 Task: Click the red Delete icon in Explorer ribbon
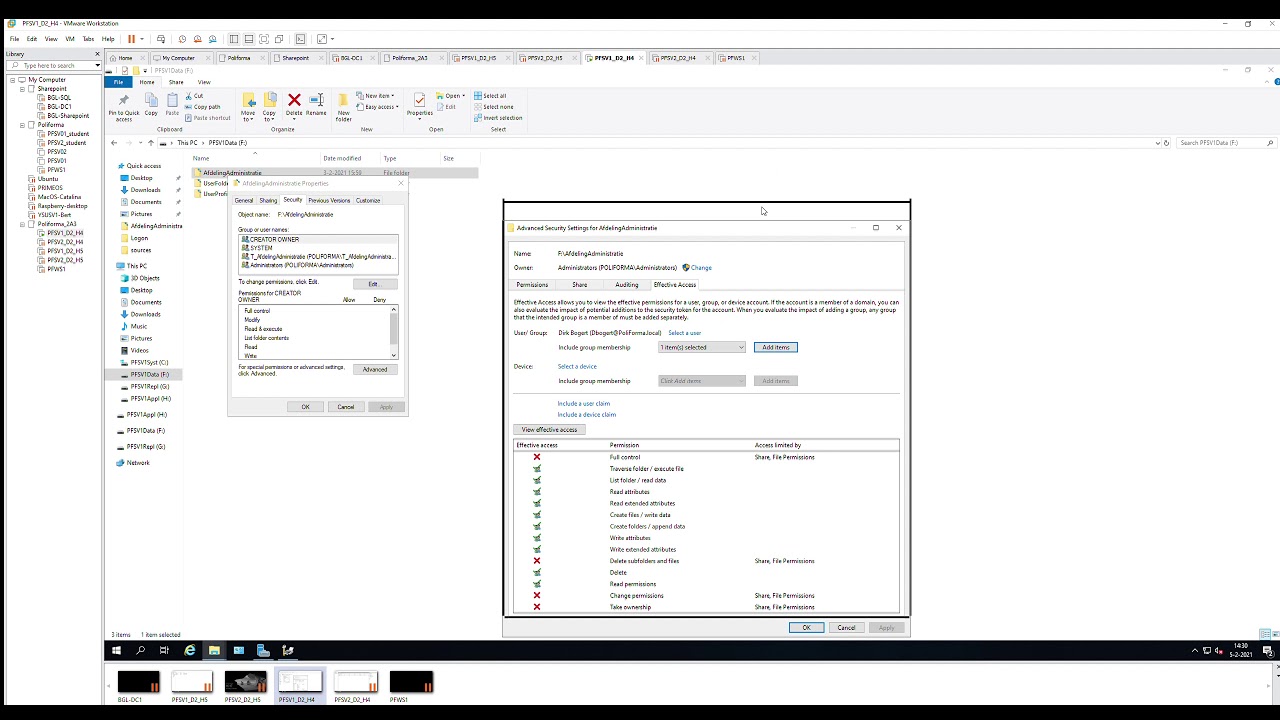pyautogui.click(x=294, y=105)
